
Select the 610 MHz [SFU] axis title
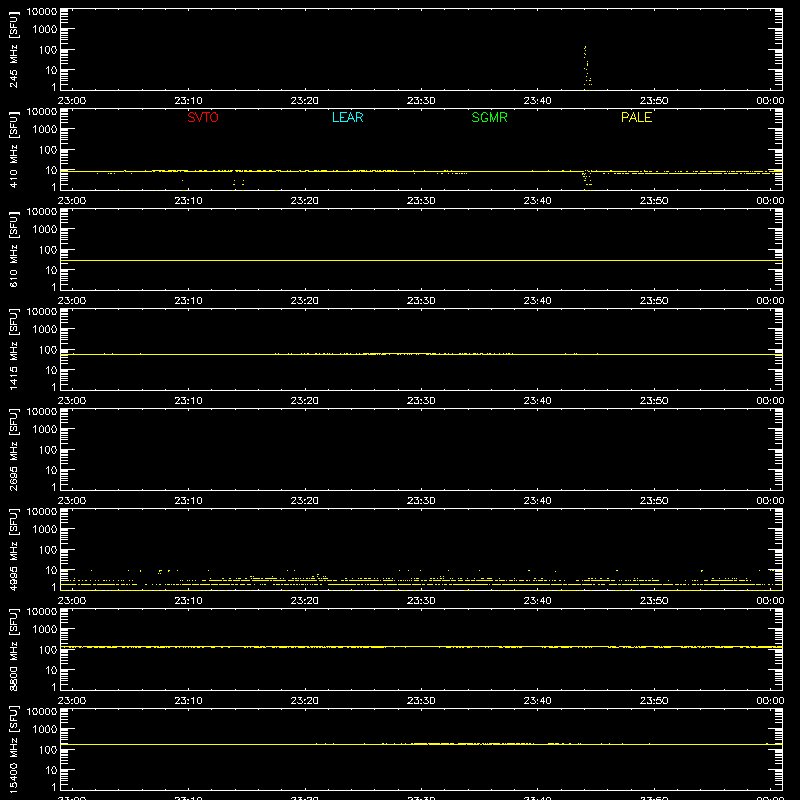coord(13,249)
